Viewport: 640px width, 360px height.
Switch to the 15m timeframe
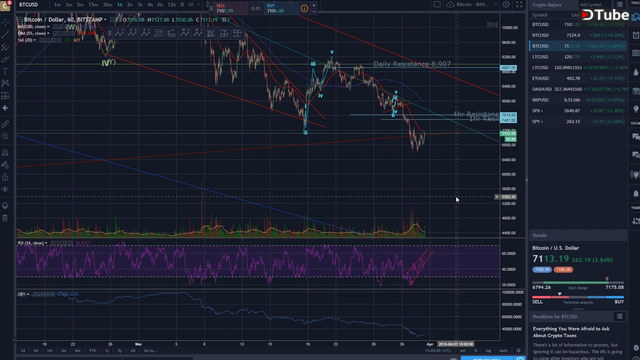(93, 4)
